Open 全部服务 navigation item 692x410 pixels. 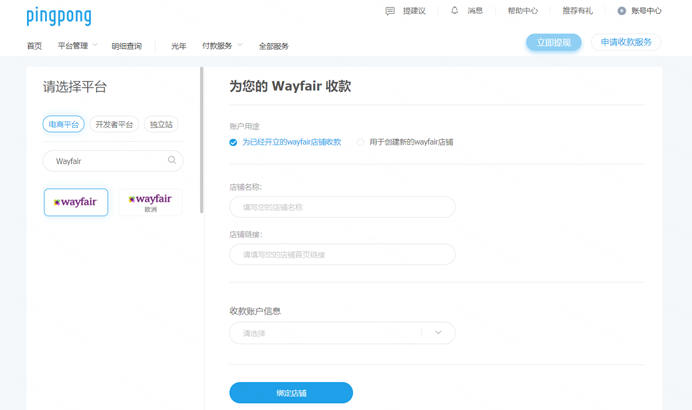[x=274, y=46]
